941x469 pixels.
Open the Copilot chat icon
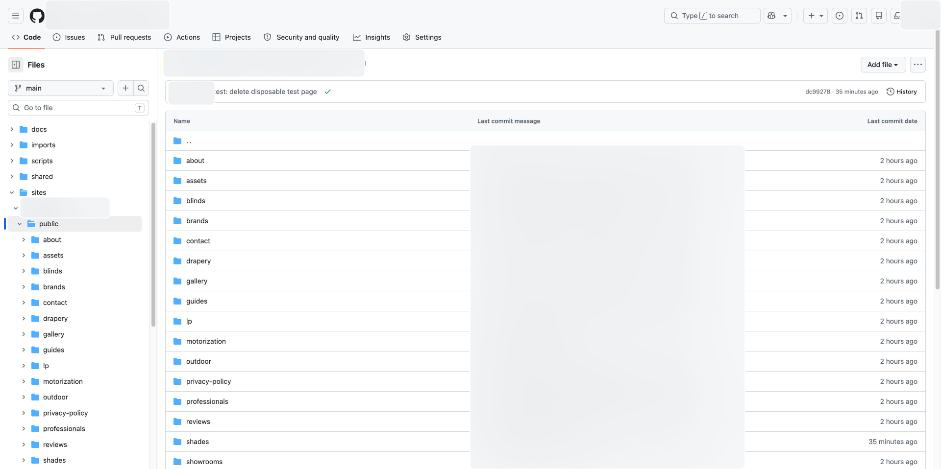[772, 16]
